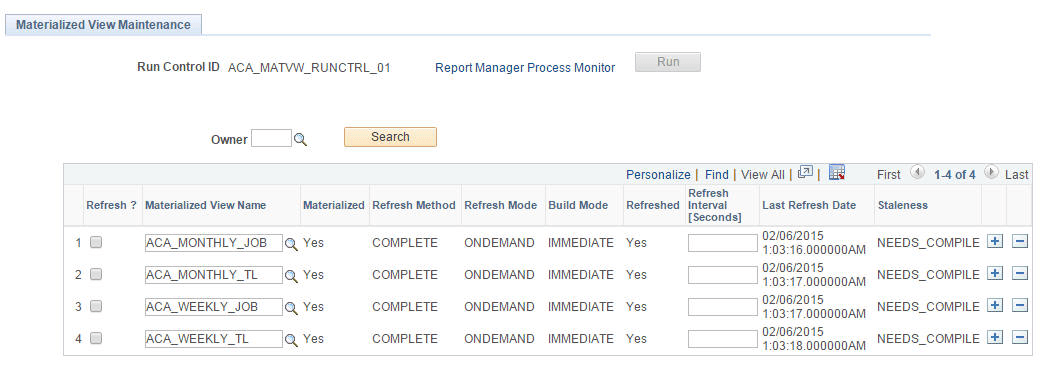Click 1-4 of 4 row count
The height and width of the screenshot is (369, 1056).
click(x=954, y=174)
